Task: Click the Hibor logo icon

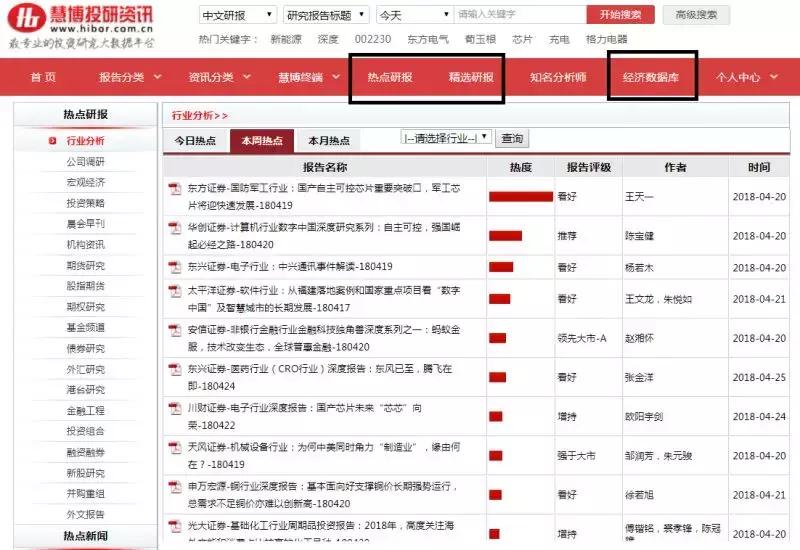Action: tap(27, 17)
